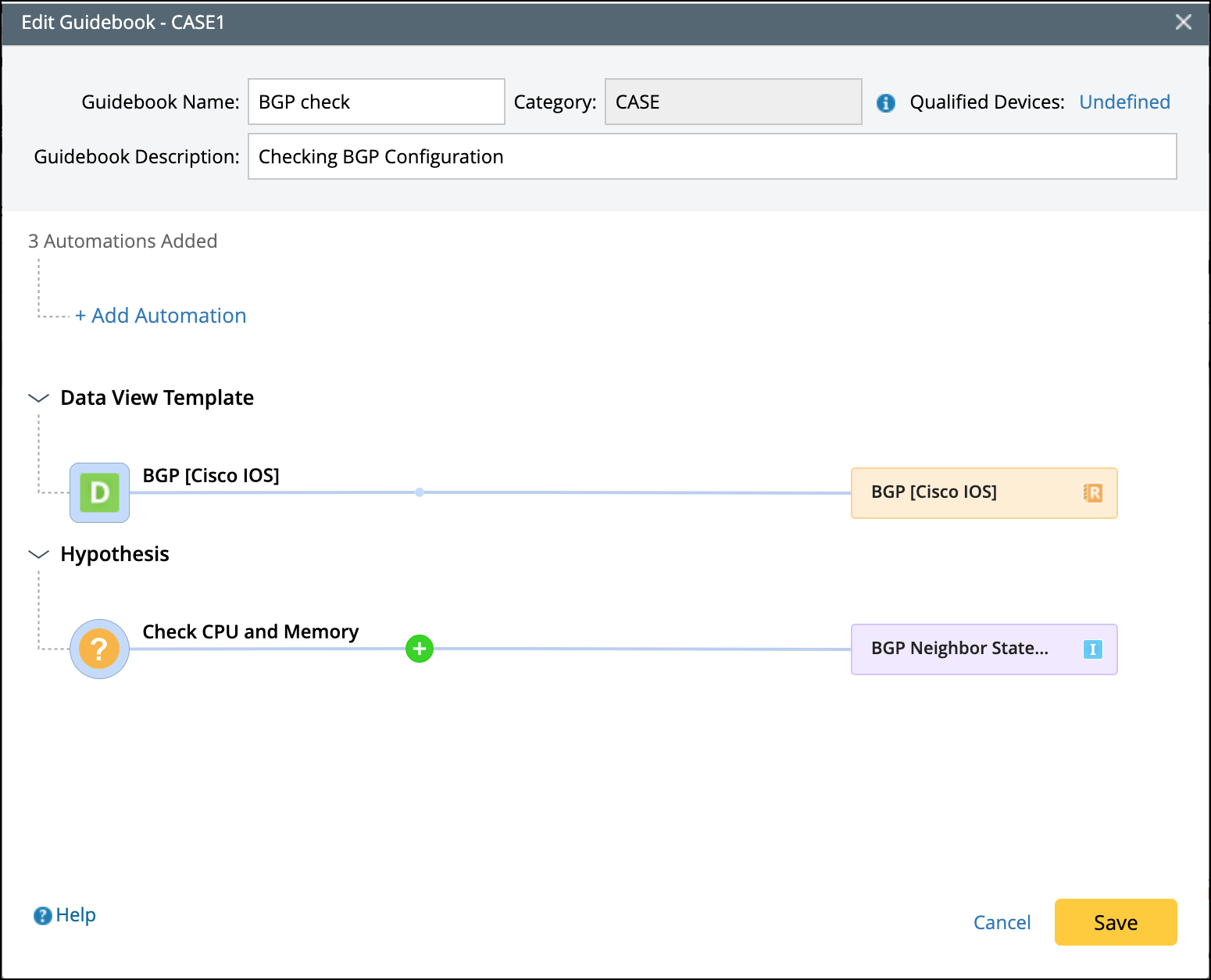The image size is (1211, 980).
Task: Close the Edit Guidebook dialog
Action: pyautogui.click(x=1183, y=22)
